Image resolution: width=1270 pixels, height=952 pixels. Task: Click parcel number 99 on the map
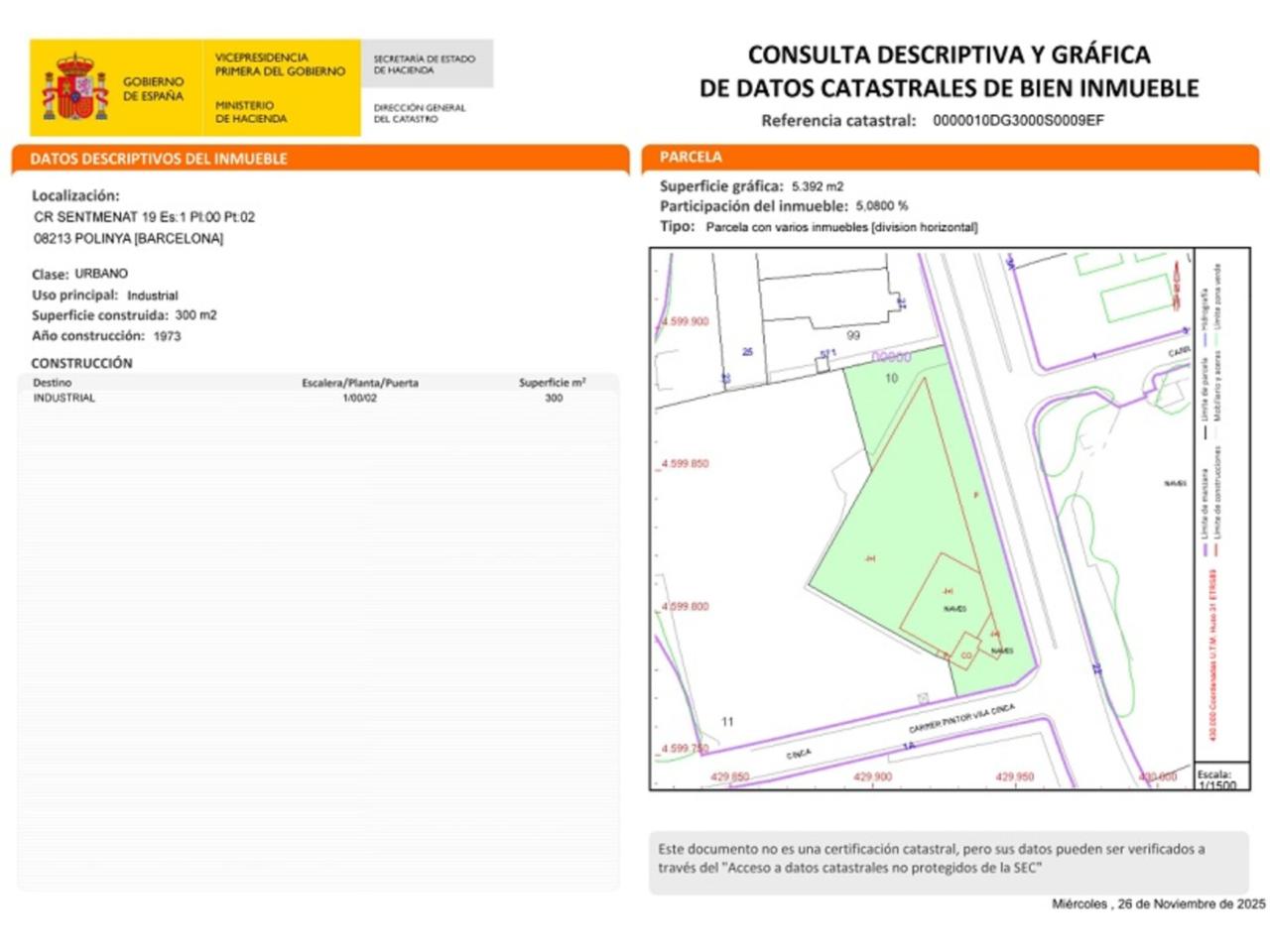(853, 336)
